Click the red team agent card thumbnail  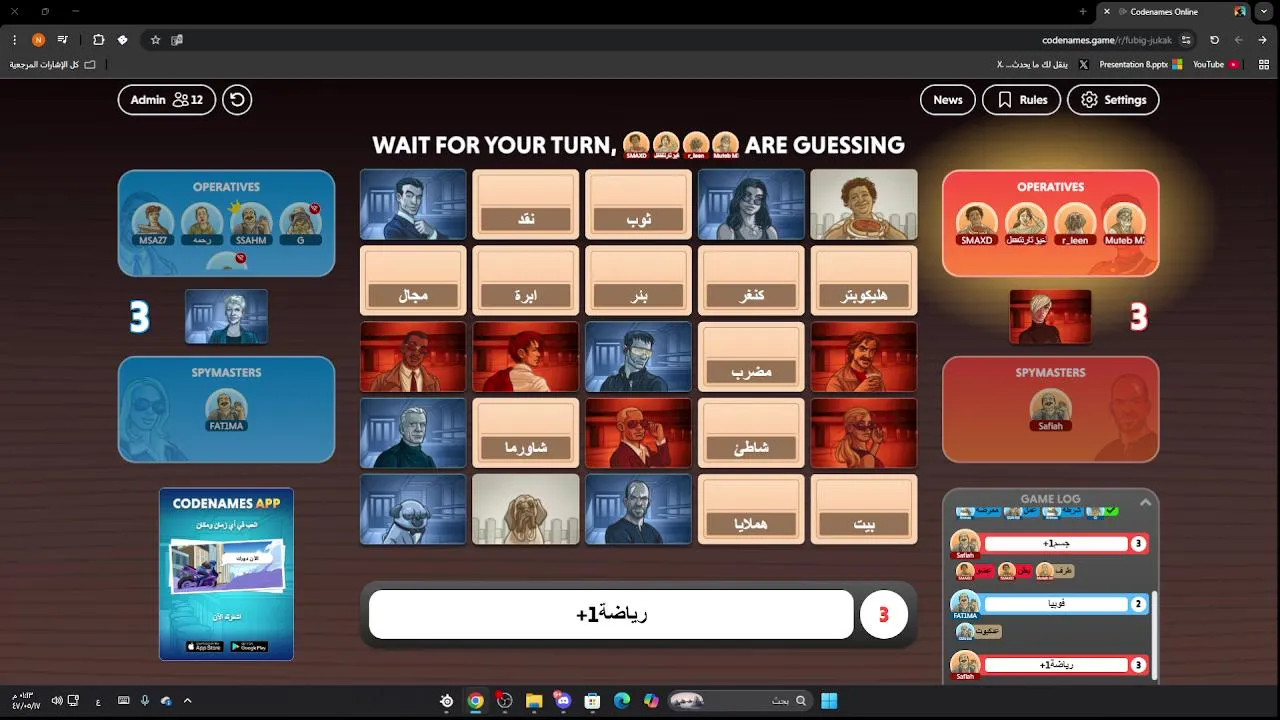point(1050,317)
